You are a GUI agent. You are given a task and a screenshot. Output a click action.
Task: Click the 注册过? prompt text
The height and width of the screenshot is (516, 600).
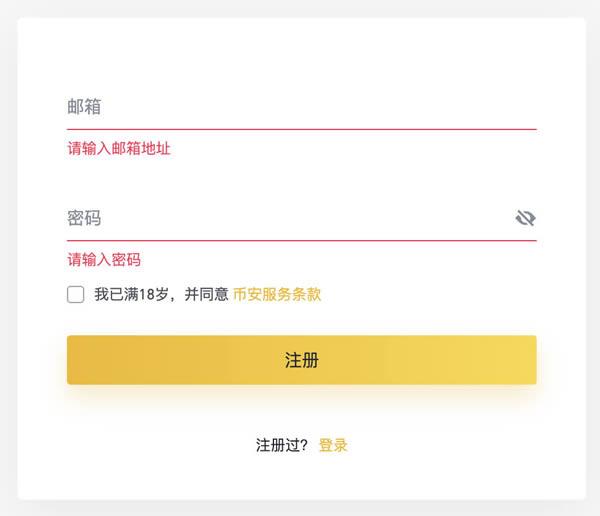coord(282,445)
